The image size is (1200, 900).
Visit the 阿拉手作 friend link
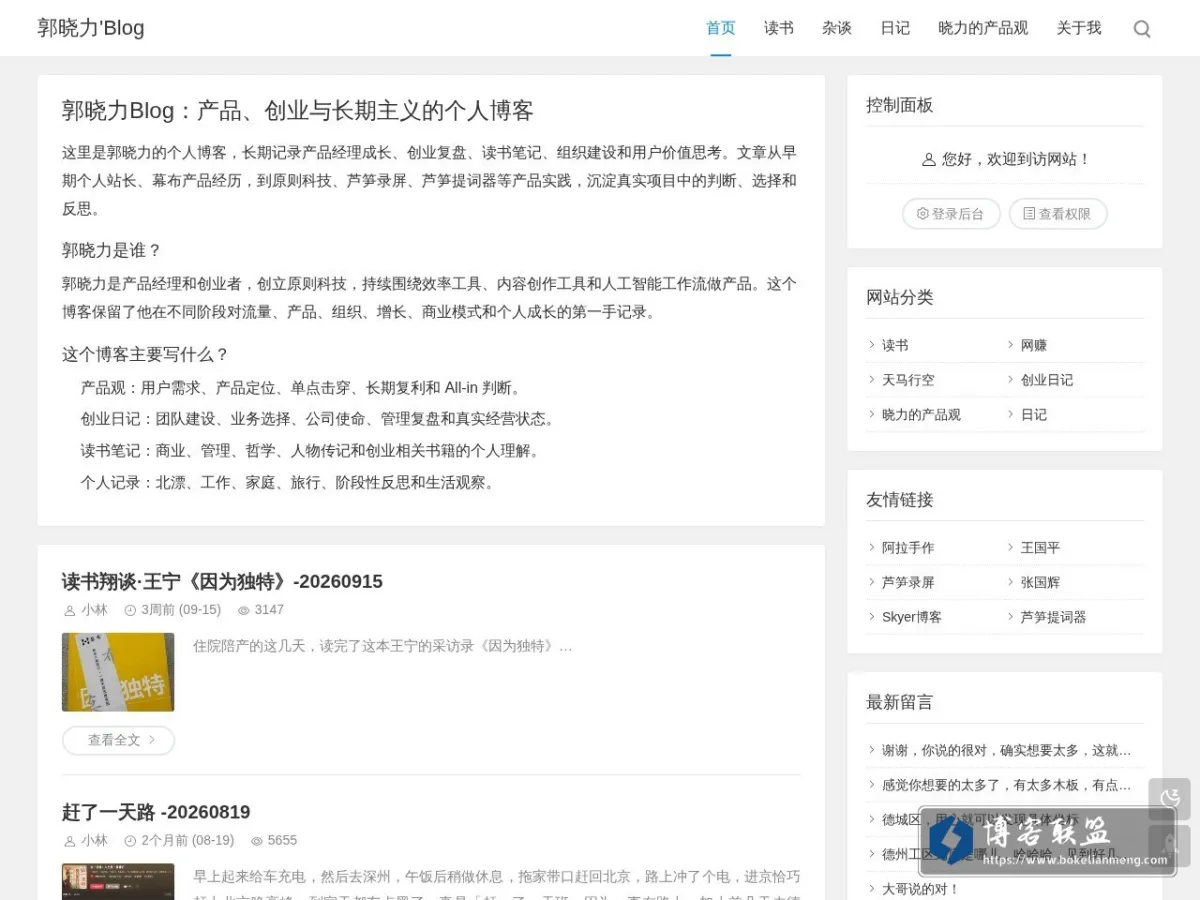point(908,548)
